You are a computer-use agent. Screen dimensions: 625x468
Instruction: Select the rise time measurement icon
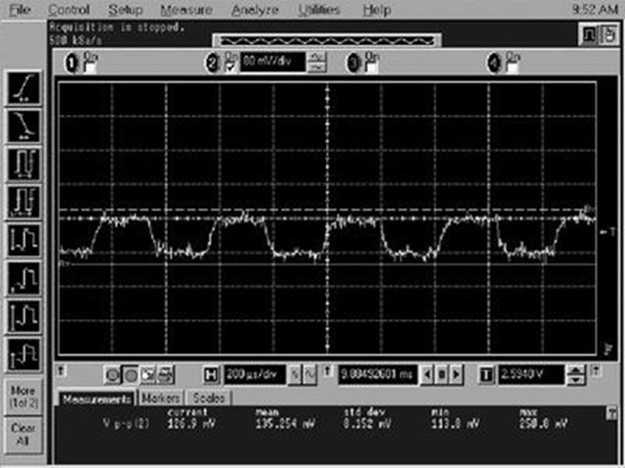24,88
